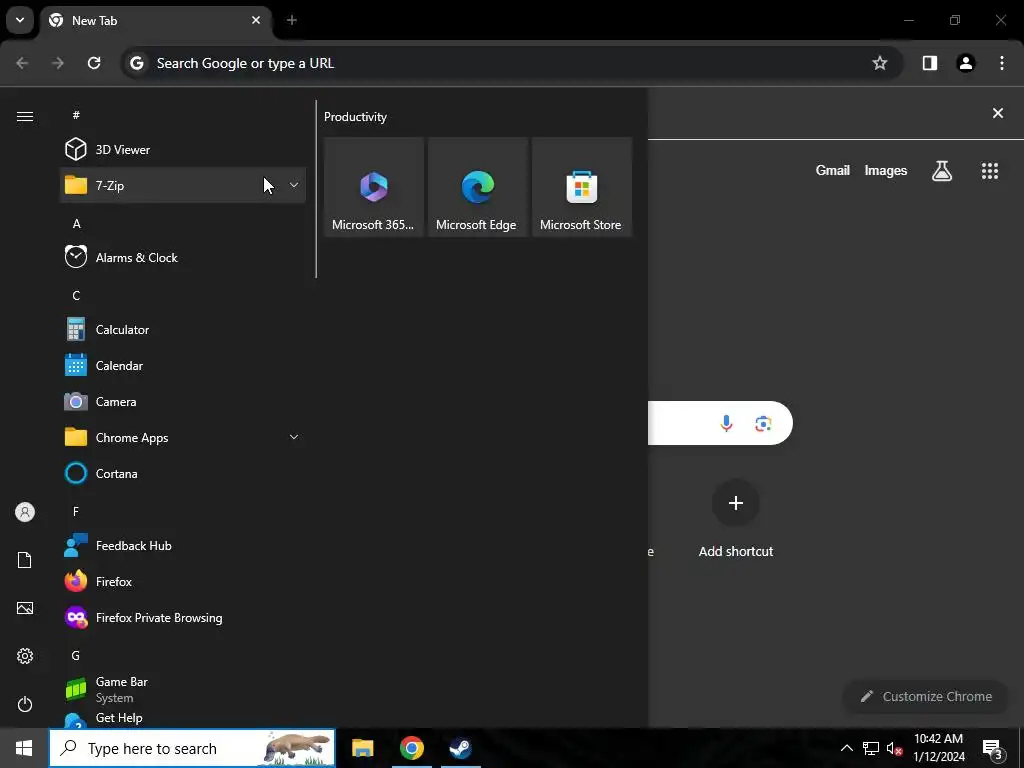Click the letter F header in app list
Image resolution: width=1024 pixels, height=768 pixels.
click(76, 511)
